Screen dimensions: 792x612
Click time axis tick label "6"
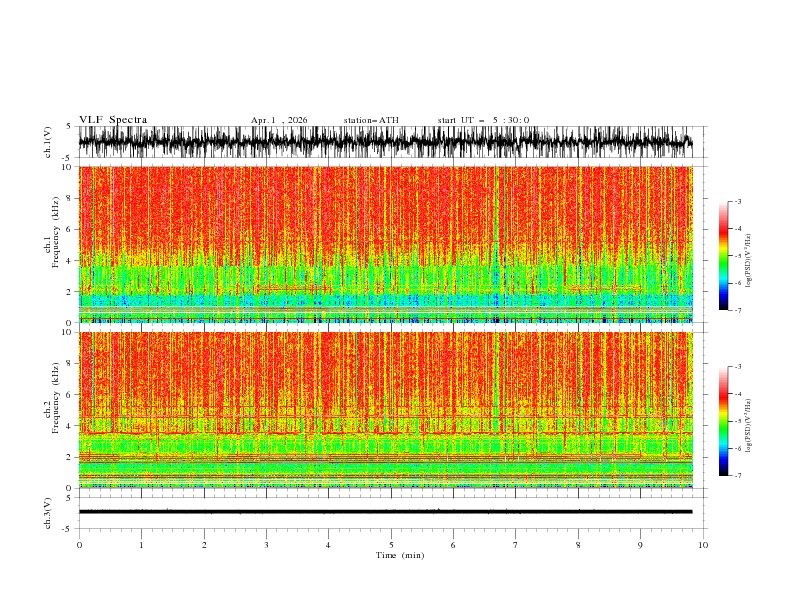pos(453,545)
